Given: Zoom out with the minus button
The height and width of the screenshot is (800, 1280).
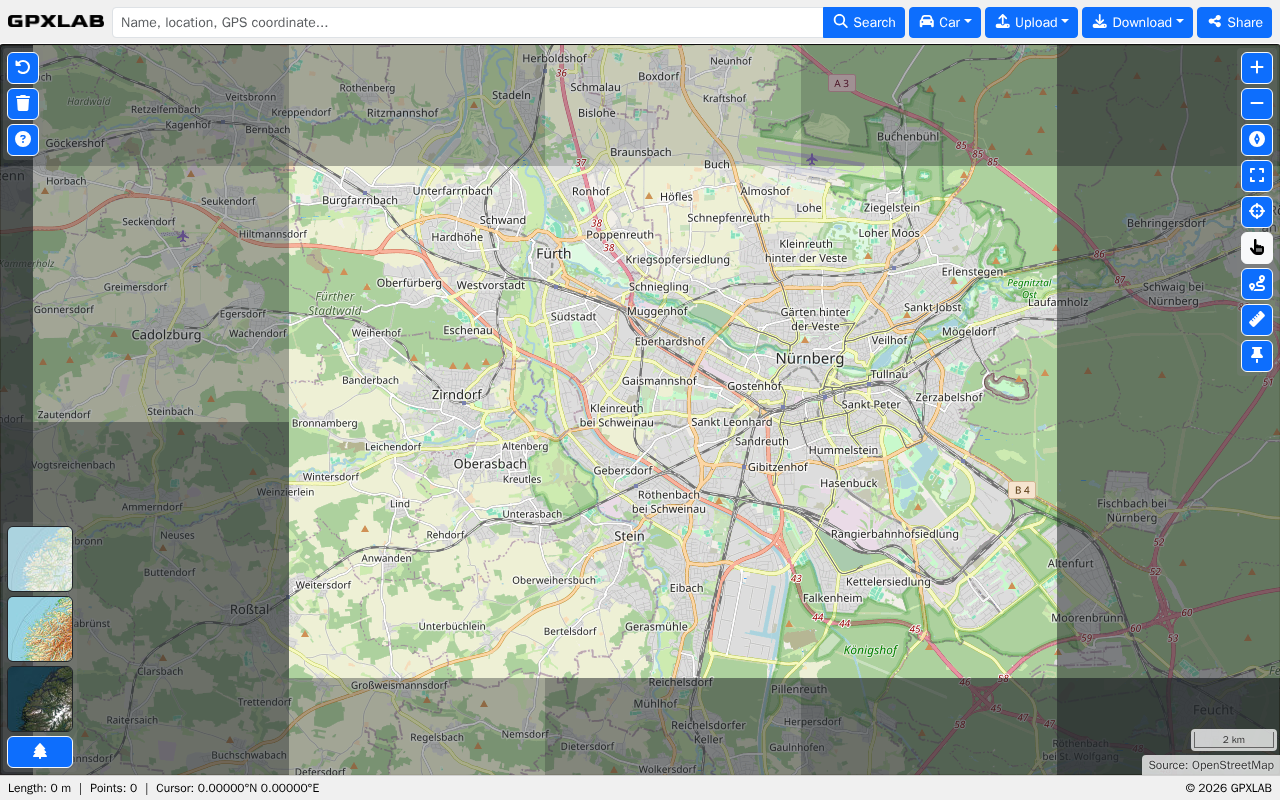Looking at the screenshot, I should (1257, 104).
